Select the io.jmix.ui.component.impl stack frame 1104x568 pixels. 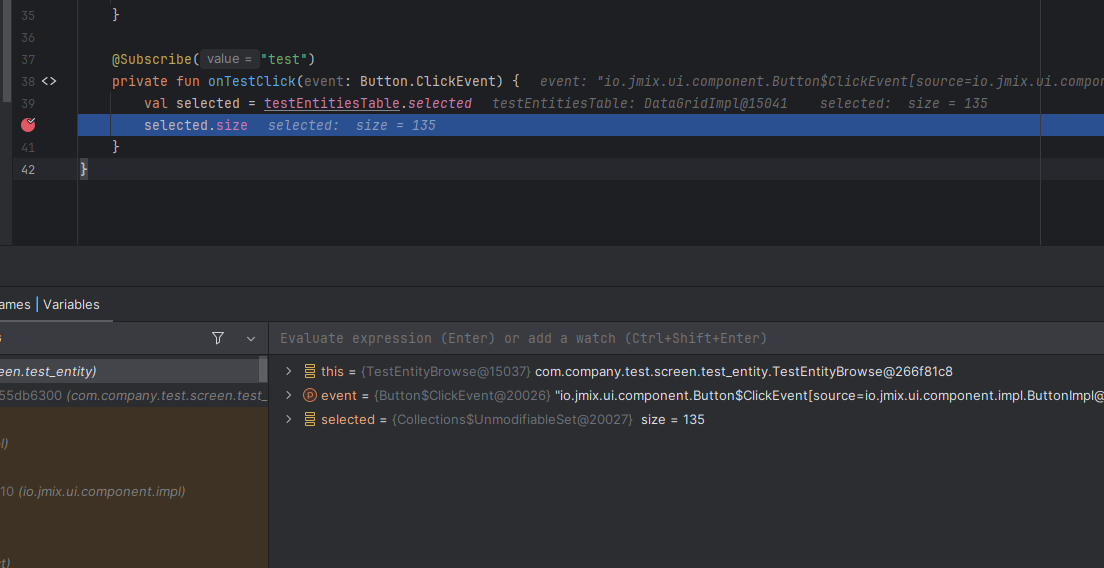point(100,491)
